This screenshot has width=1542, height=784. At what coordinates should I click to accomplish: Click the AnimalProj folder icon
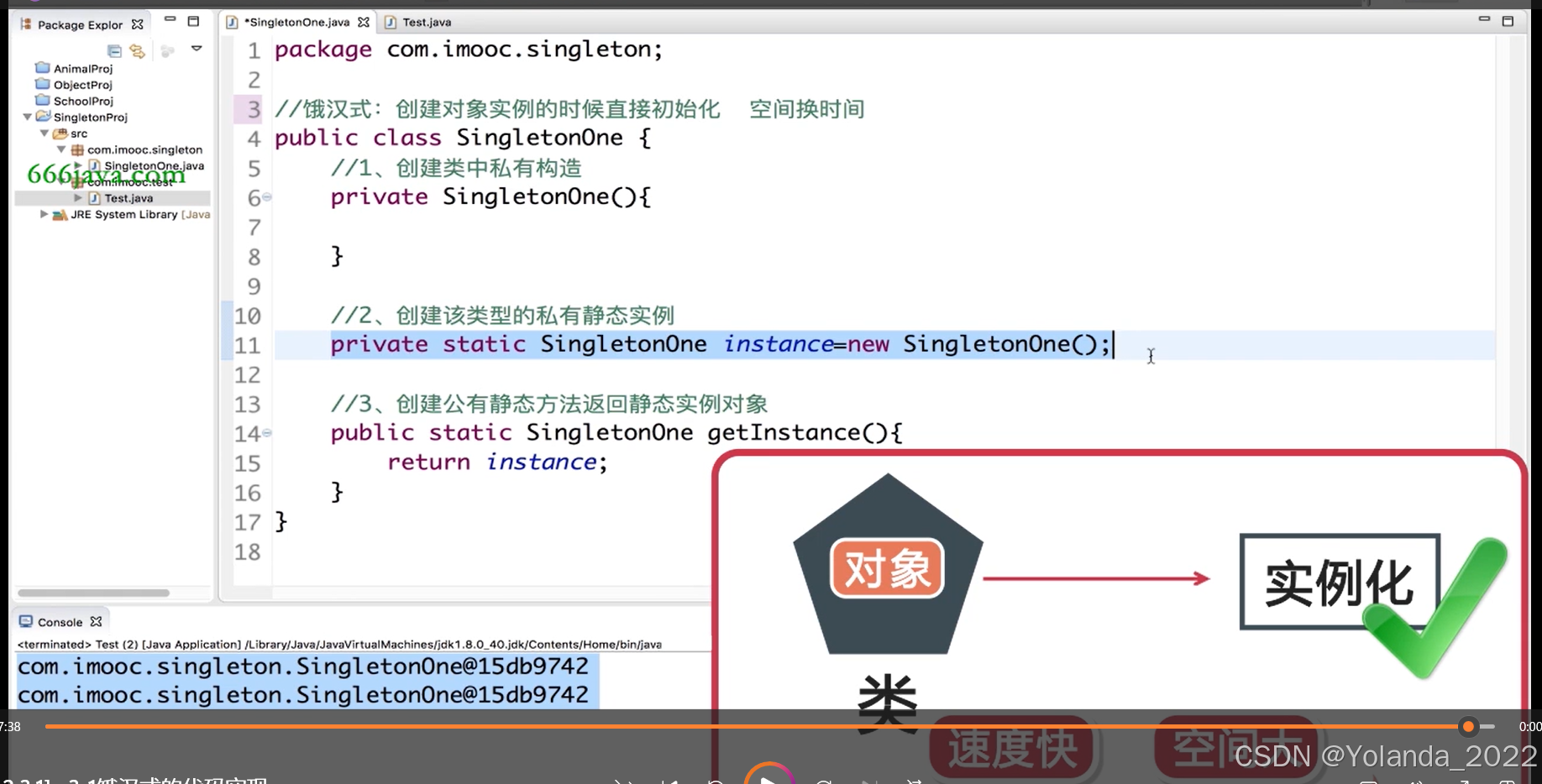(43, 67)
